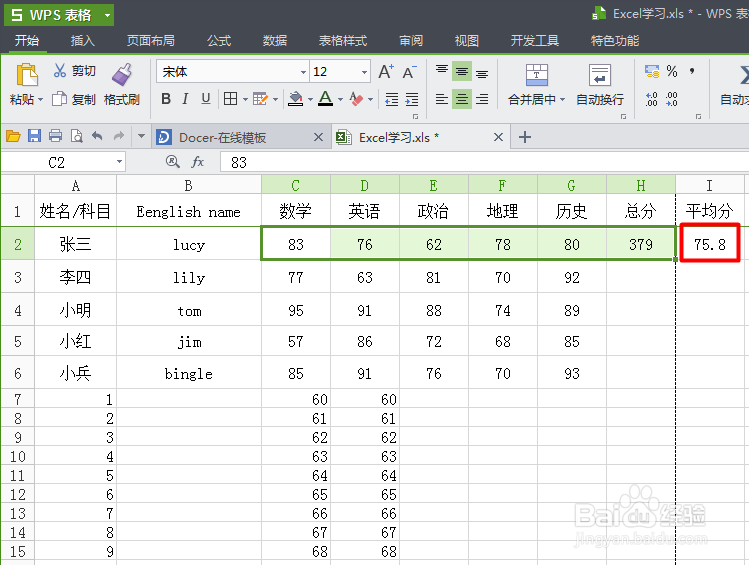Click the decrease indent icon

tap(392, 99)
